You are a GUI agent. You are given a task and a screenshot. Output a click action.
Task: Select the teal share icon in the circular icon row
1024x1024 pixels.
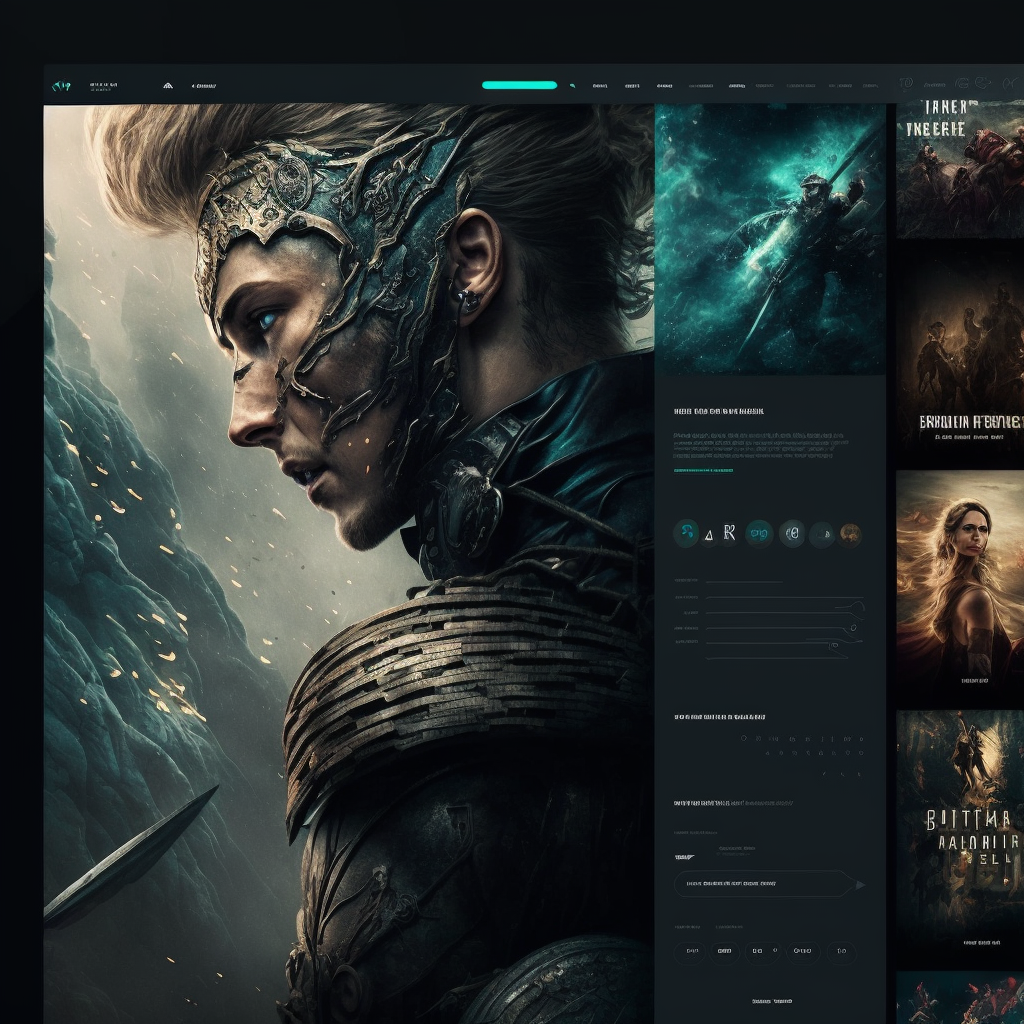click(x=686, y=533)
